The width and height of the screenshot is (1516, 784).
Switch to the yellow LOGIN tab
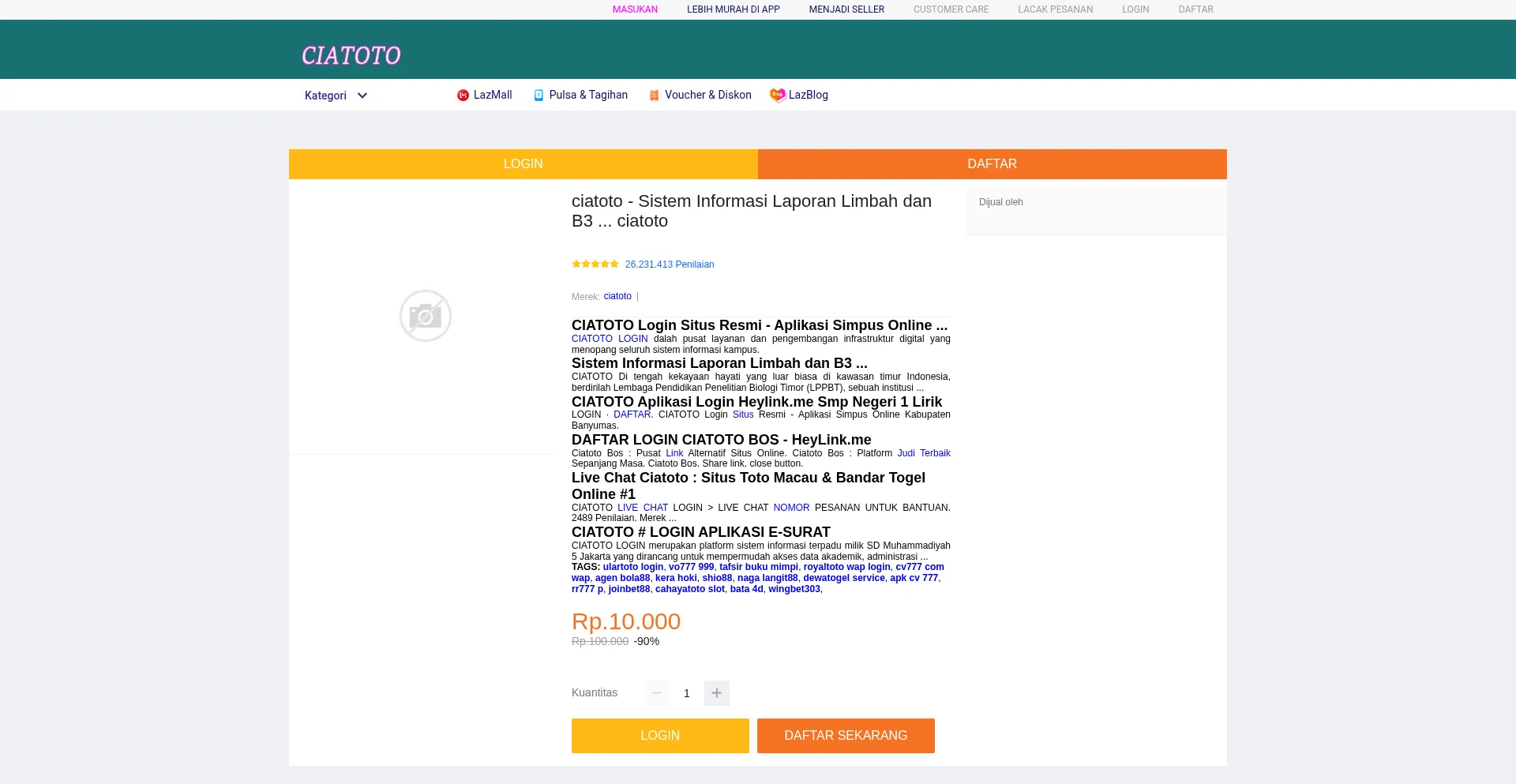pyautogui.click(x=523, y=164)
